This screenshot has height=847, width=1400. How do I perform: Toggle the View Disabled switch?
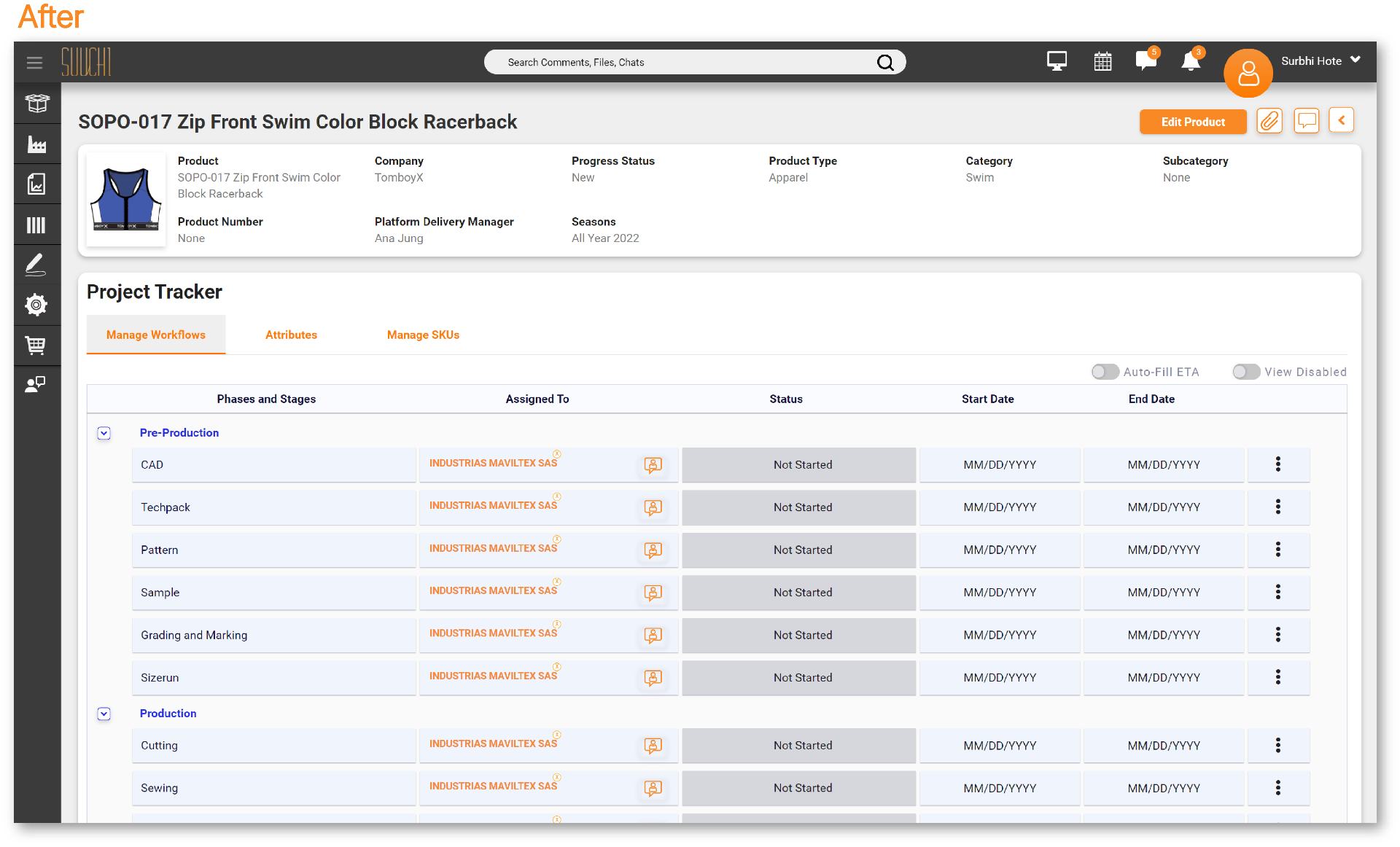1246,372
